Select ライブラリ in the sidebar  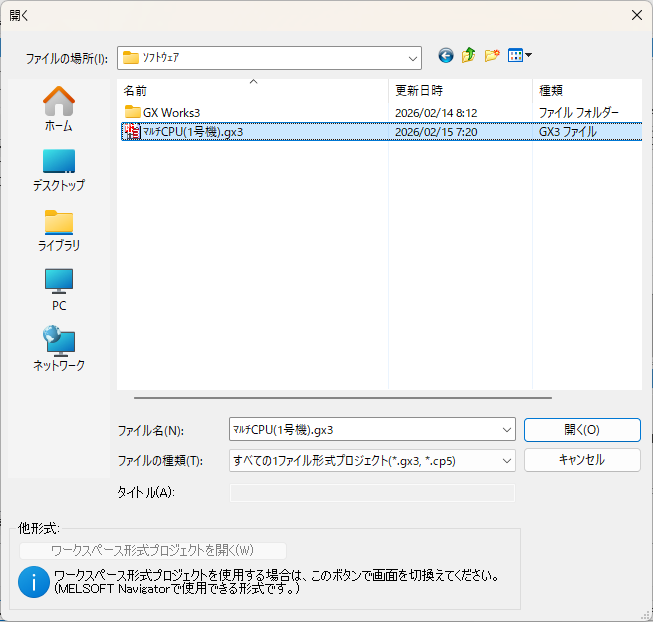(x=59, y=231)
